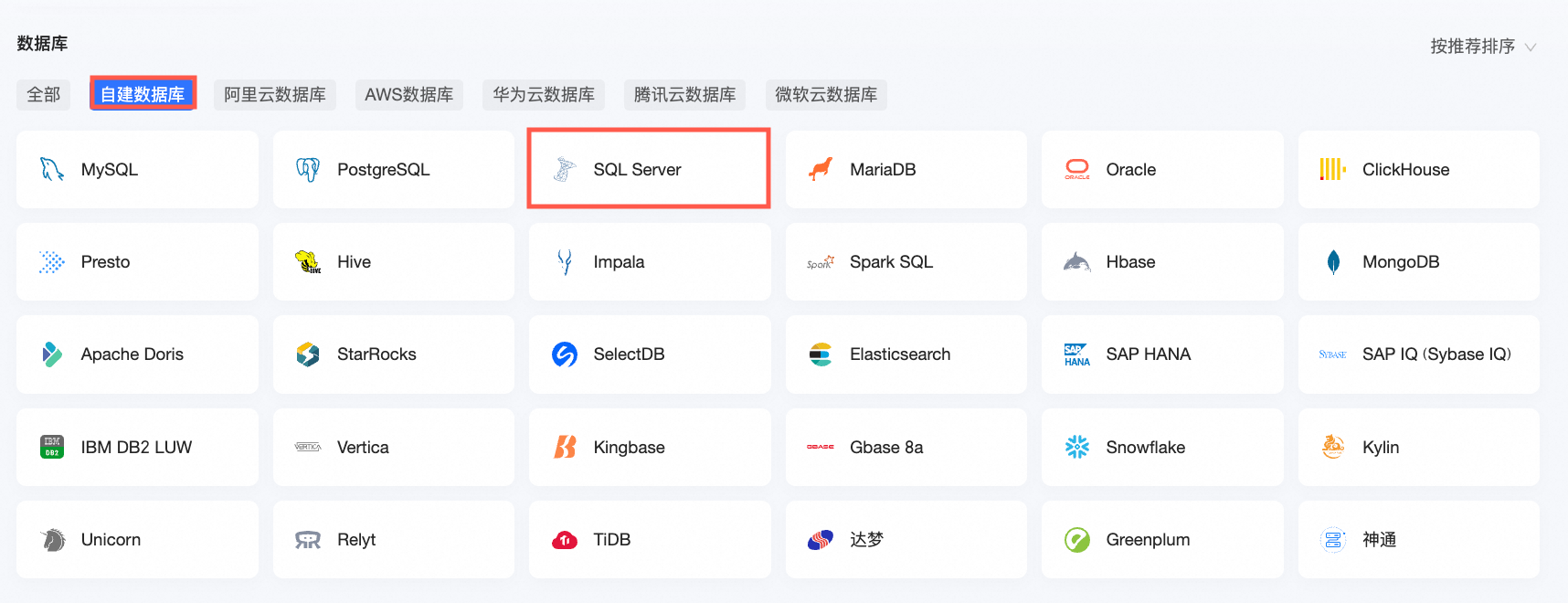This screenshot has height=603, width=1568.
Task: Switch to the 微软云数据库 tab
Action: (826, 94)
